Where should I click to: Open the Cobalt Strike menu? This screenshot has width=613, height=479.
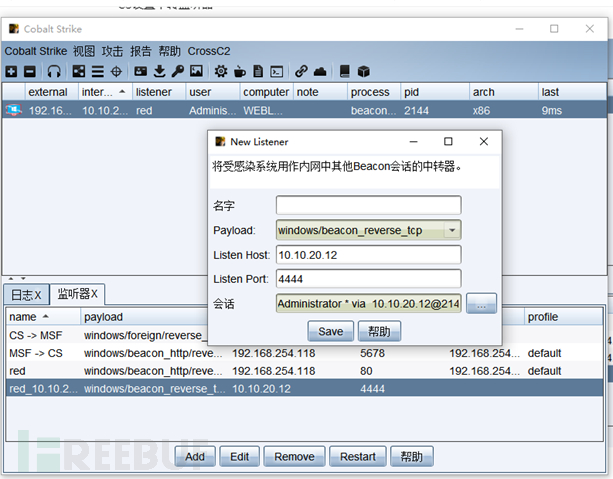click(36, 51)
